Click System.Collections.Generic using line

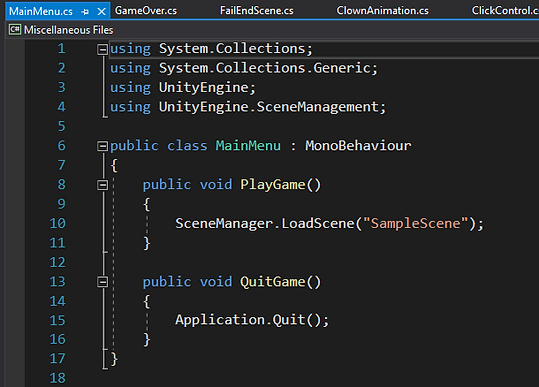pos(244,68)
